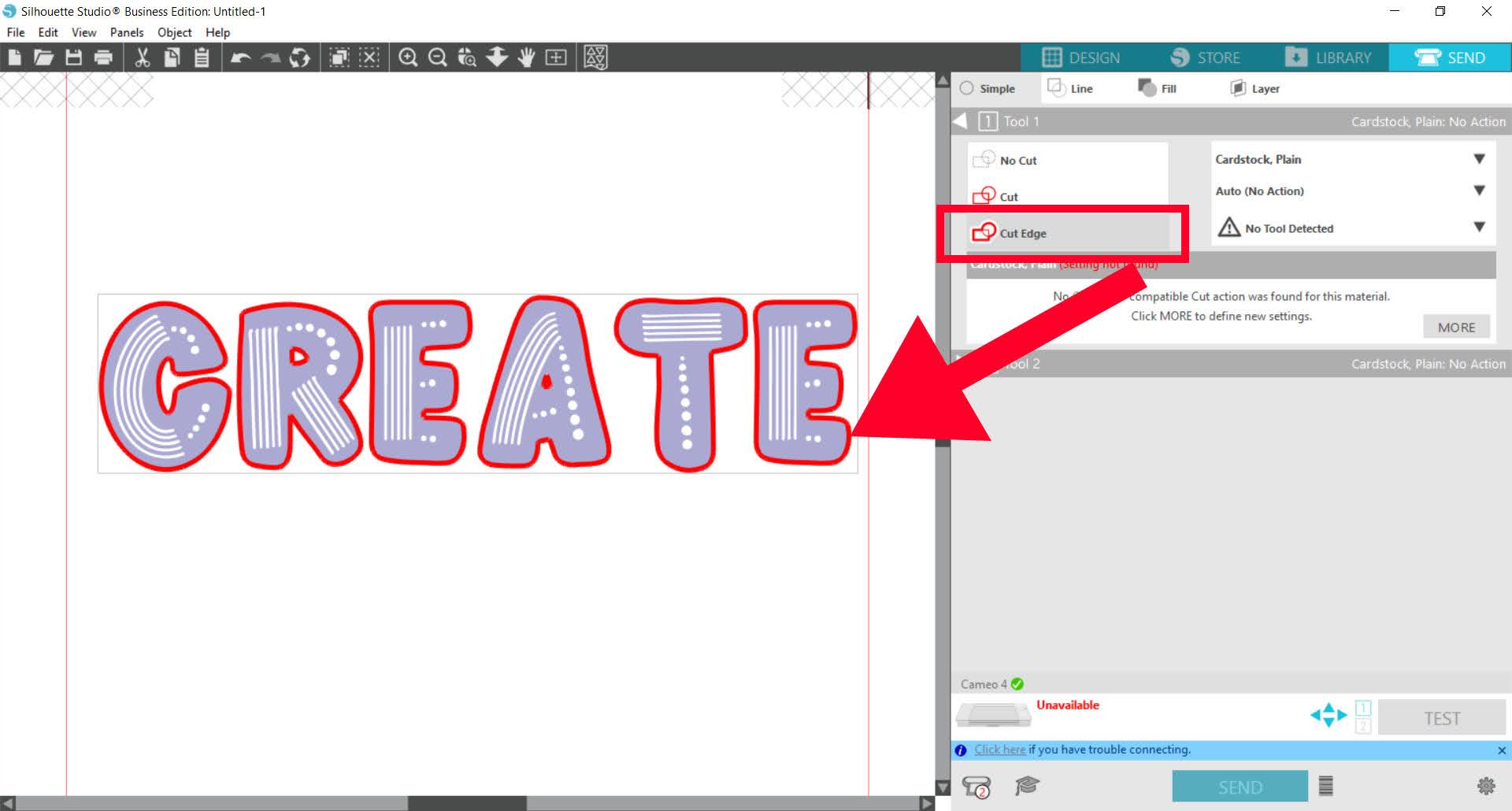Open settings with the gear icon
The image size is (1512, 811).
[1486, 786]
